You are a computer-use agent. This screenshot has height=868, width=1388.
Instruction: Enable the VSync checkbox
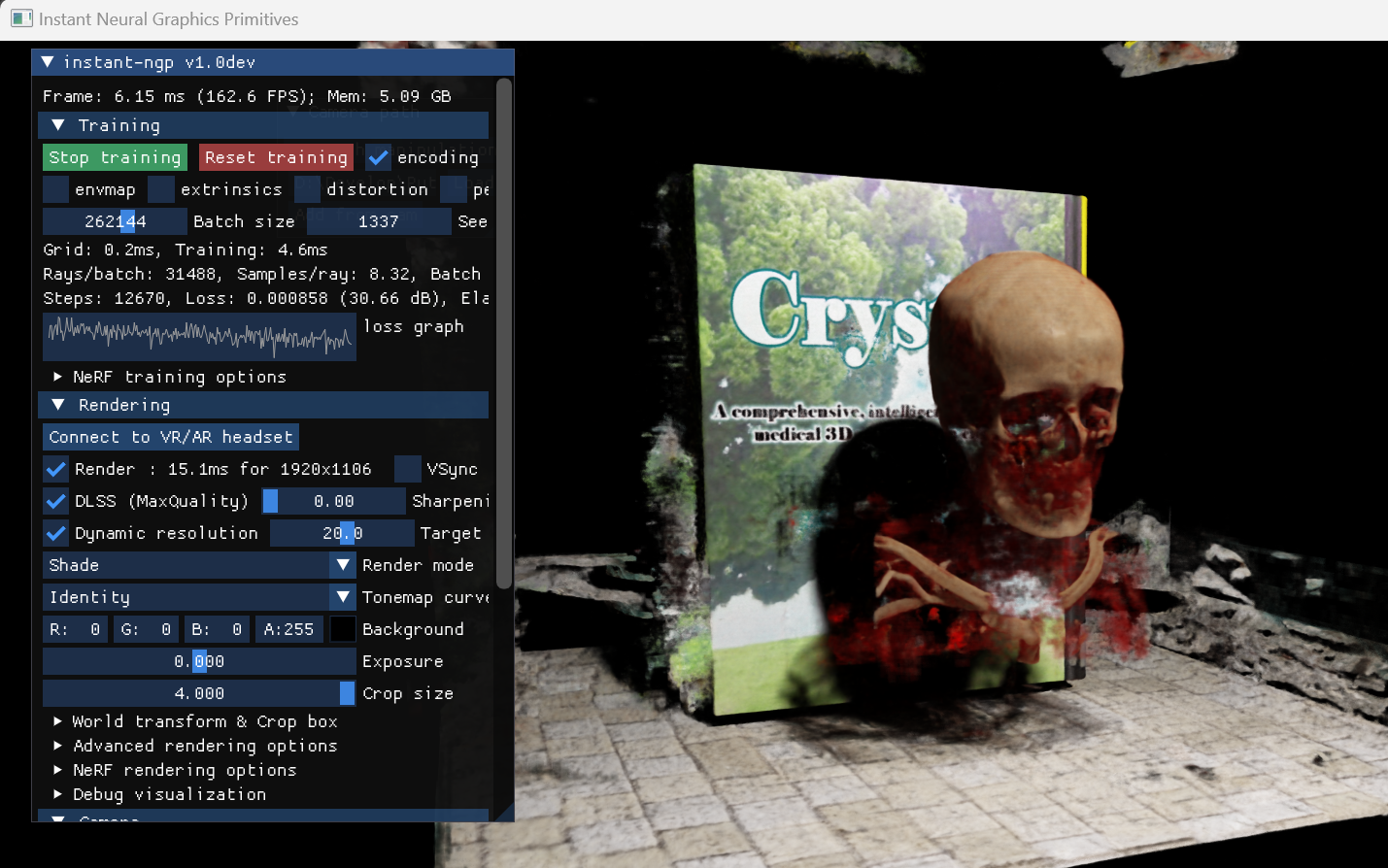[x=408, y=469]
